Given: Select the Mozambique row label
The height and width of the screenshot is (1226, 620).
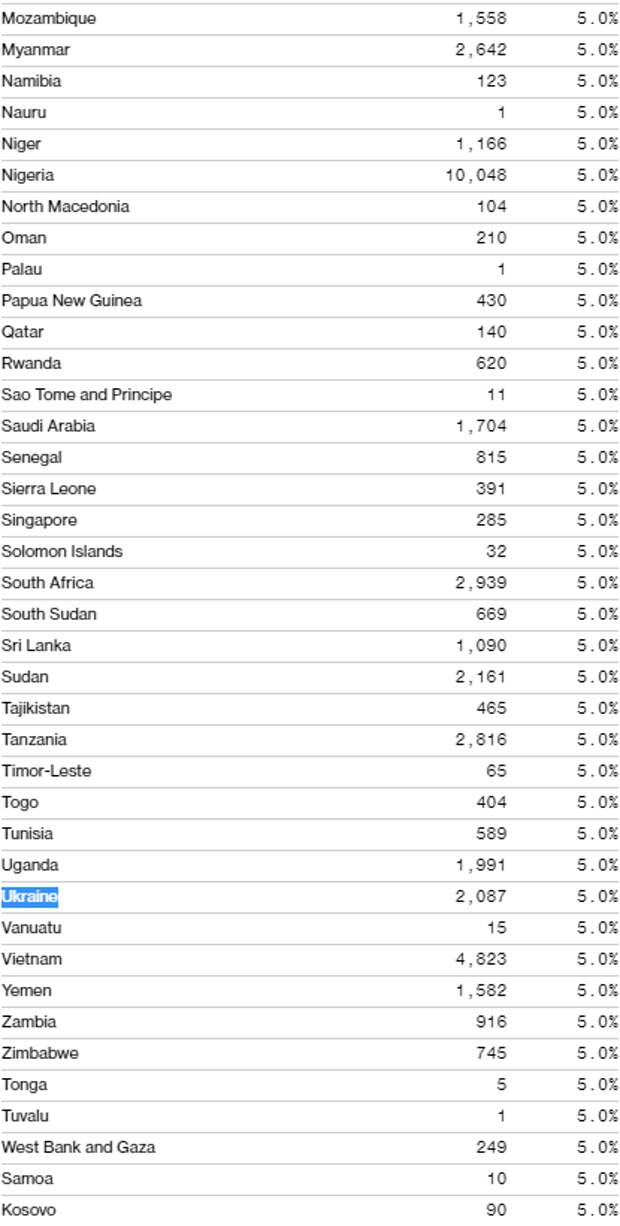Looking at the screenshot, I should (49, 18).
